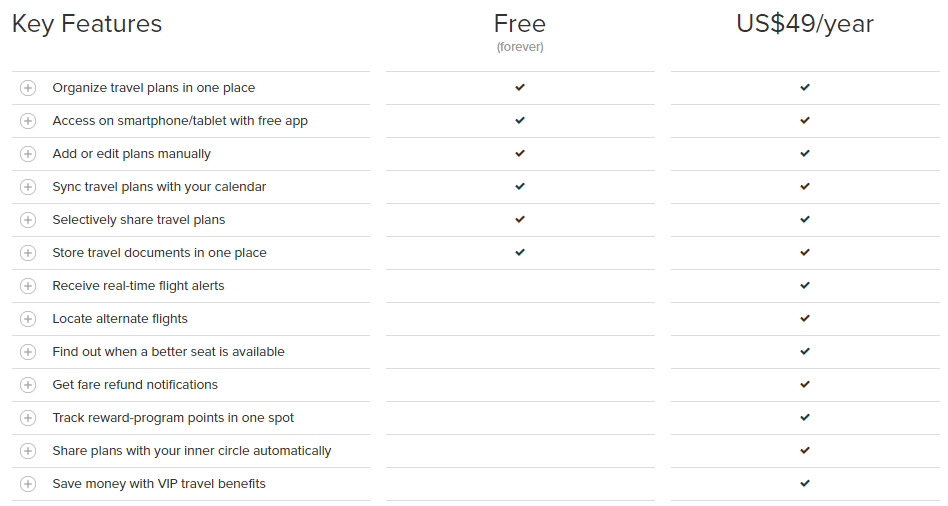Expand plus icon beside Access on smartphone/tablet

28,121
